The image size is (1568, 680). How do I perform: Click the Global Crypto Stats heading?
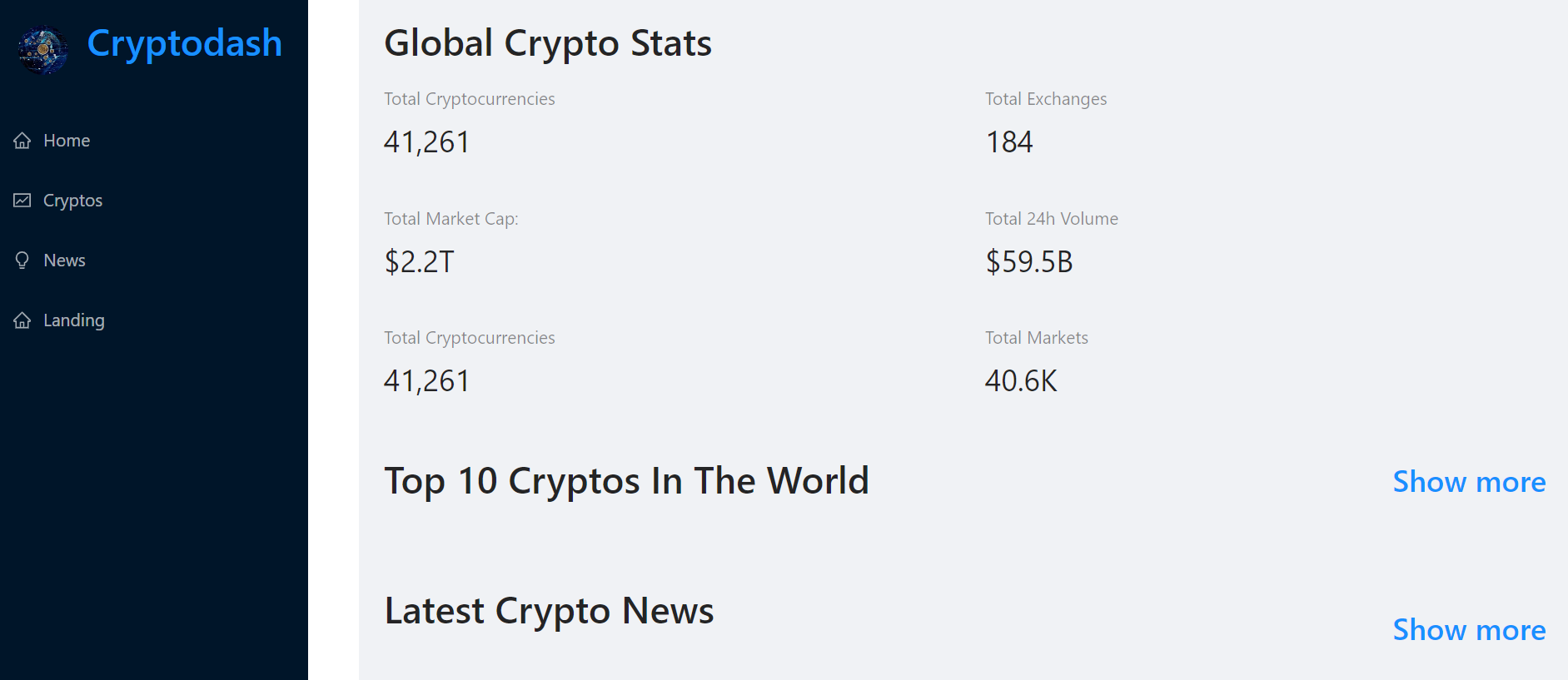(x=548, y=44)
